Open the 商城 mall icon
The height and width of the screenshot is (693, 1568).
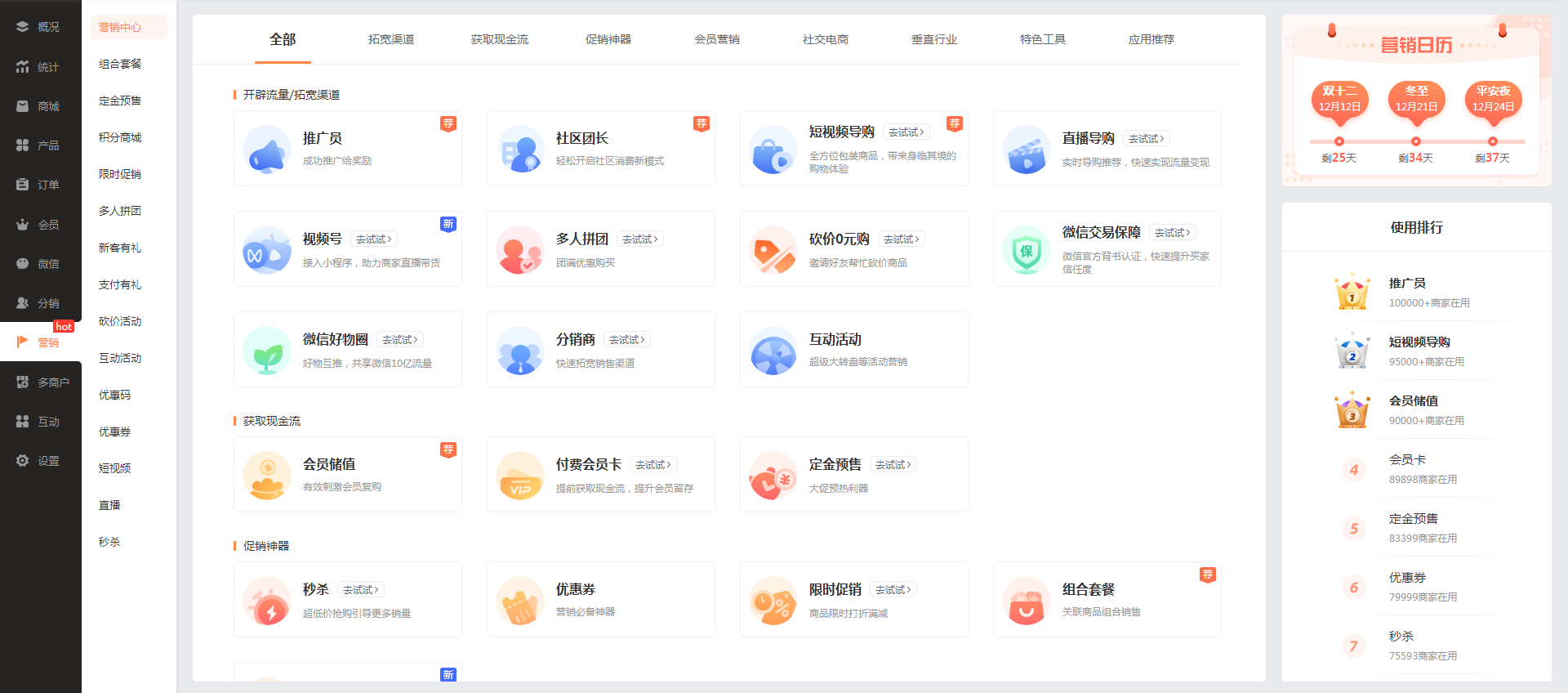[x=23, y=106]
